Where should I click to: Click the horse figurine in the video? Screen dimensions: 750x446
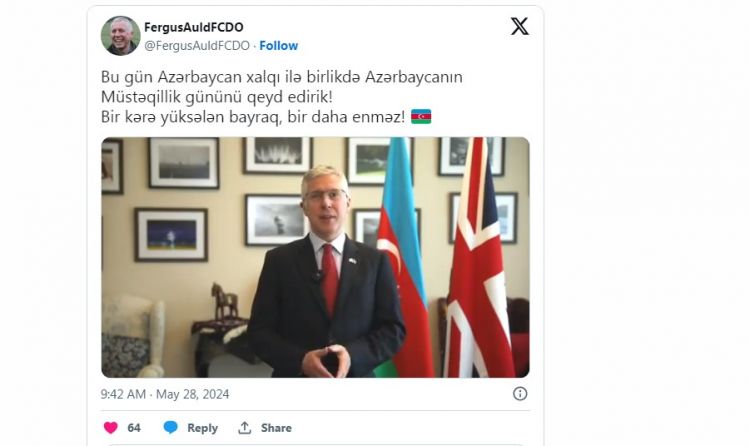click(224, 301)
